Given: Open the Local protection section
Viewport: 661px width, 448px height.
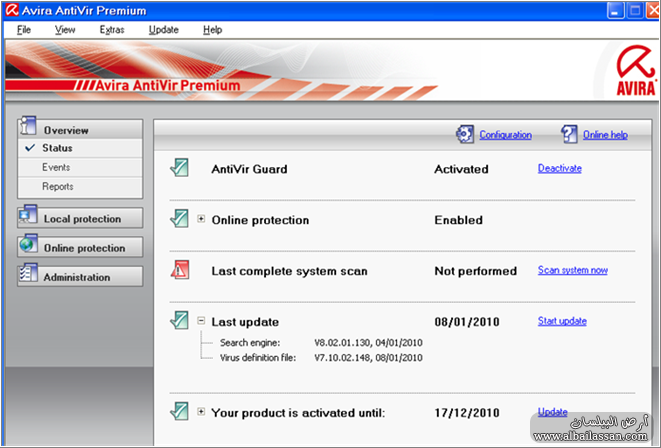Looking at the screenshot, I should 80,218.
